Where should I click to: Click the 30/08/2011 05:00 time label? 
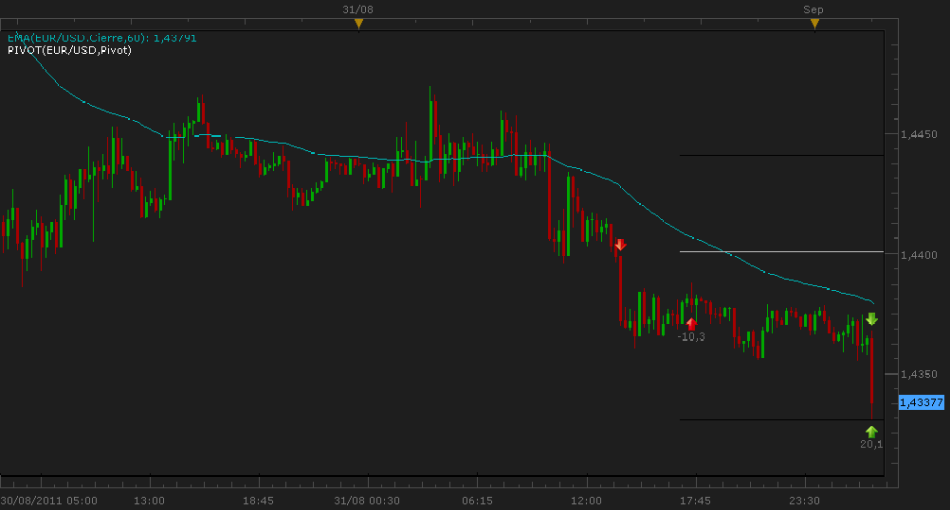pyautogui.click(x=49, y=500)
